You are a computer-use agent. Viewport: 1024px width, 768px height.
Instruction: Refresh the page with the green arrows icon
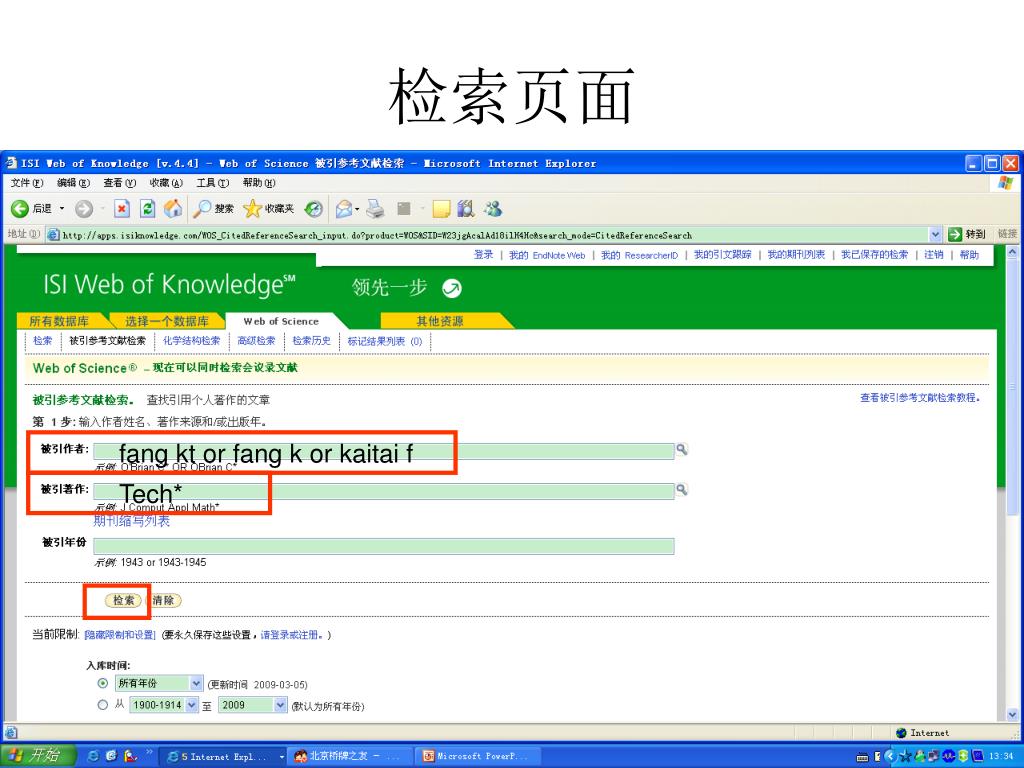coord(148,209)
